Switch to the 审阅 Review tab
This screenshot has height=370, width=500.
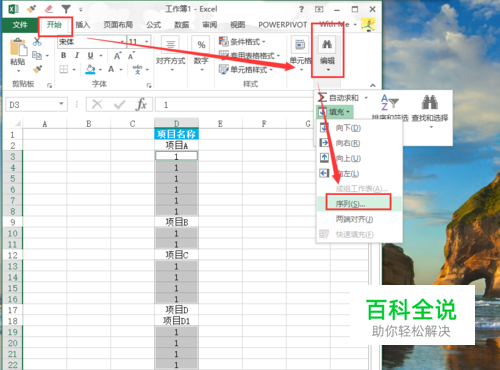(210, 25)
